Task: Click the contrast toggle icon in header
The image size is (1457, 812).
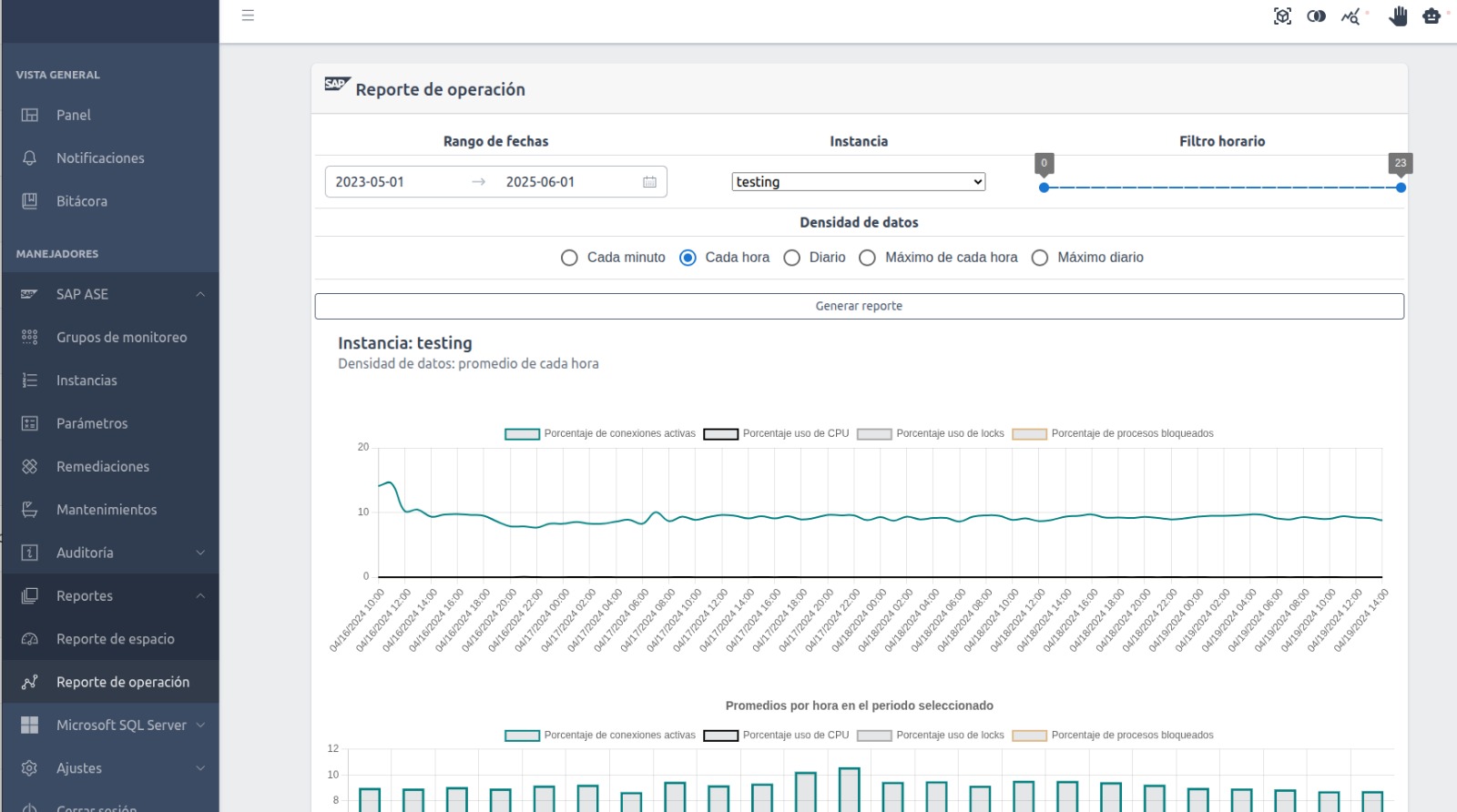Action: tap(1316, 16)
